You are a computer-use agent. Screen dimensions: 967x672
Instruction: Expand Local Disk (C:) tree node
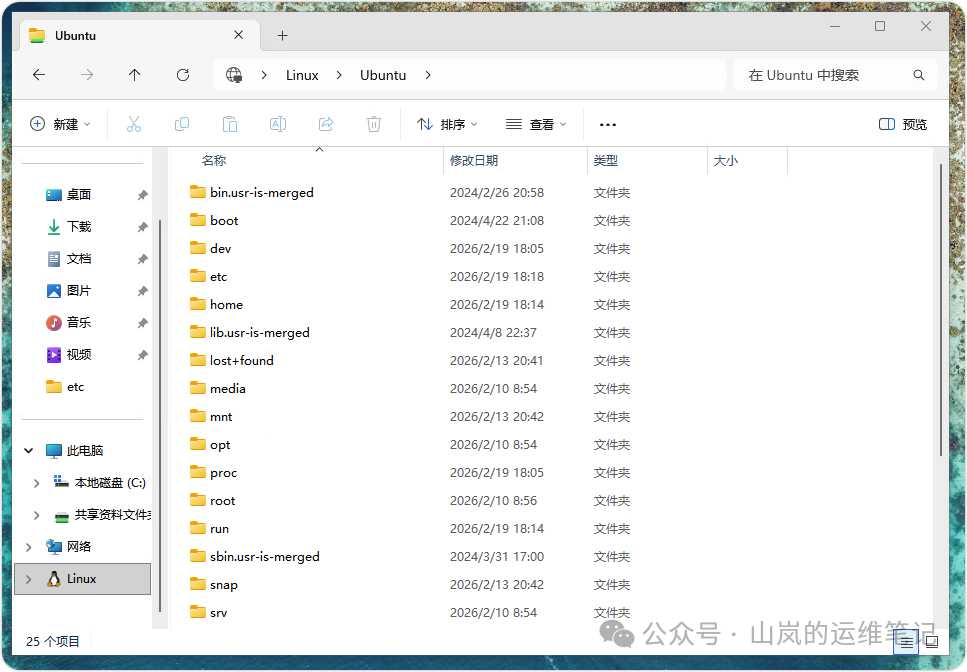36,483
